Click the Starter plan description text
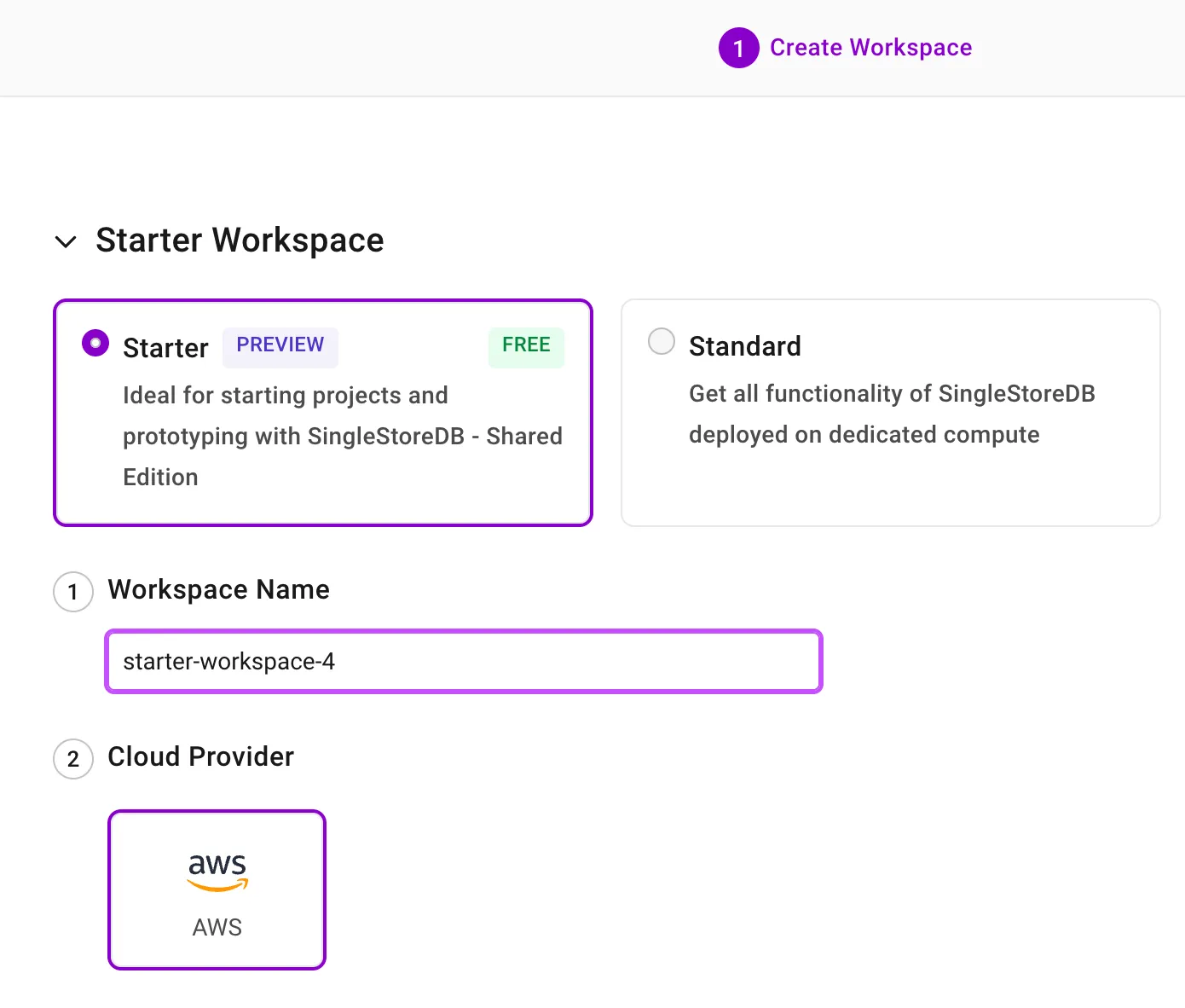The width and height of the screenshot is (1185, 1008). click(x=342, y=436)
